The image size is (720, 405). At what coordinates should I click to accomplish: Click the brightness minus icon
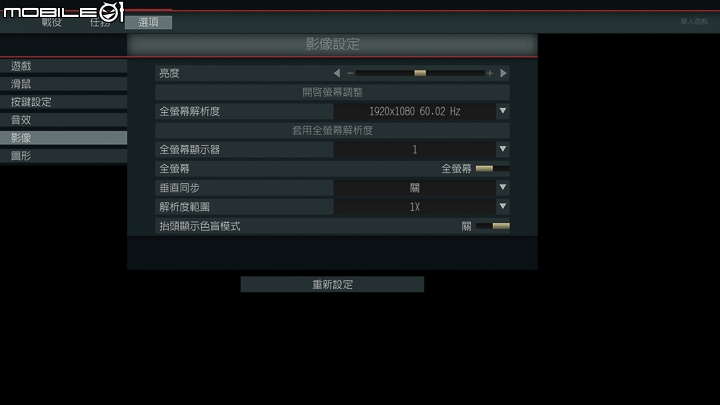[350, 73]
